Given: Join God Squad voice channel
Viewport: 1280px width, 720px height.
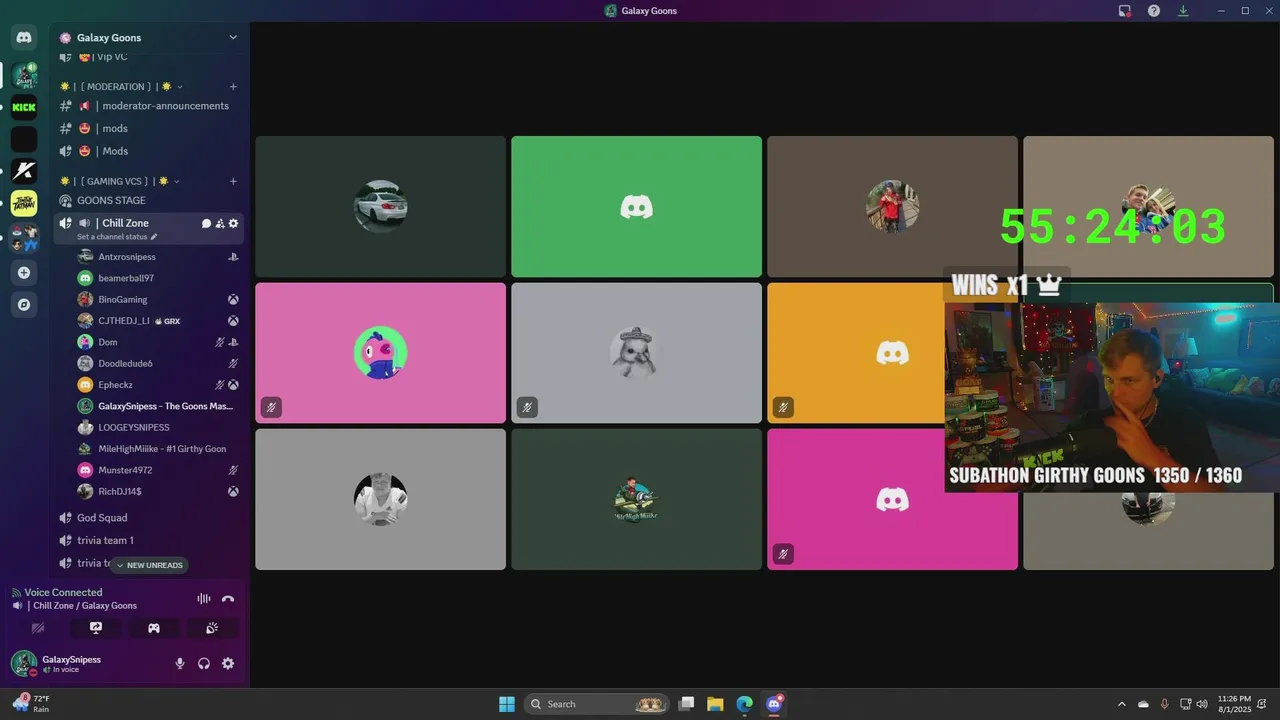Looking at the screenshot, I should coord(148,518).
